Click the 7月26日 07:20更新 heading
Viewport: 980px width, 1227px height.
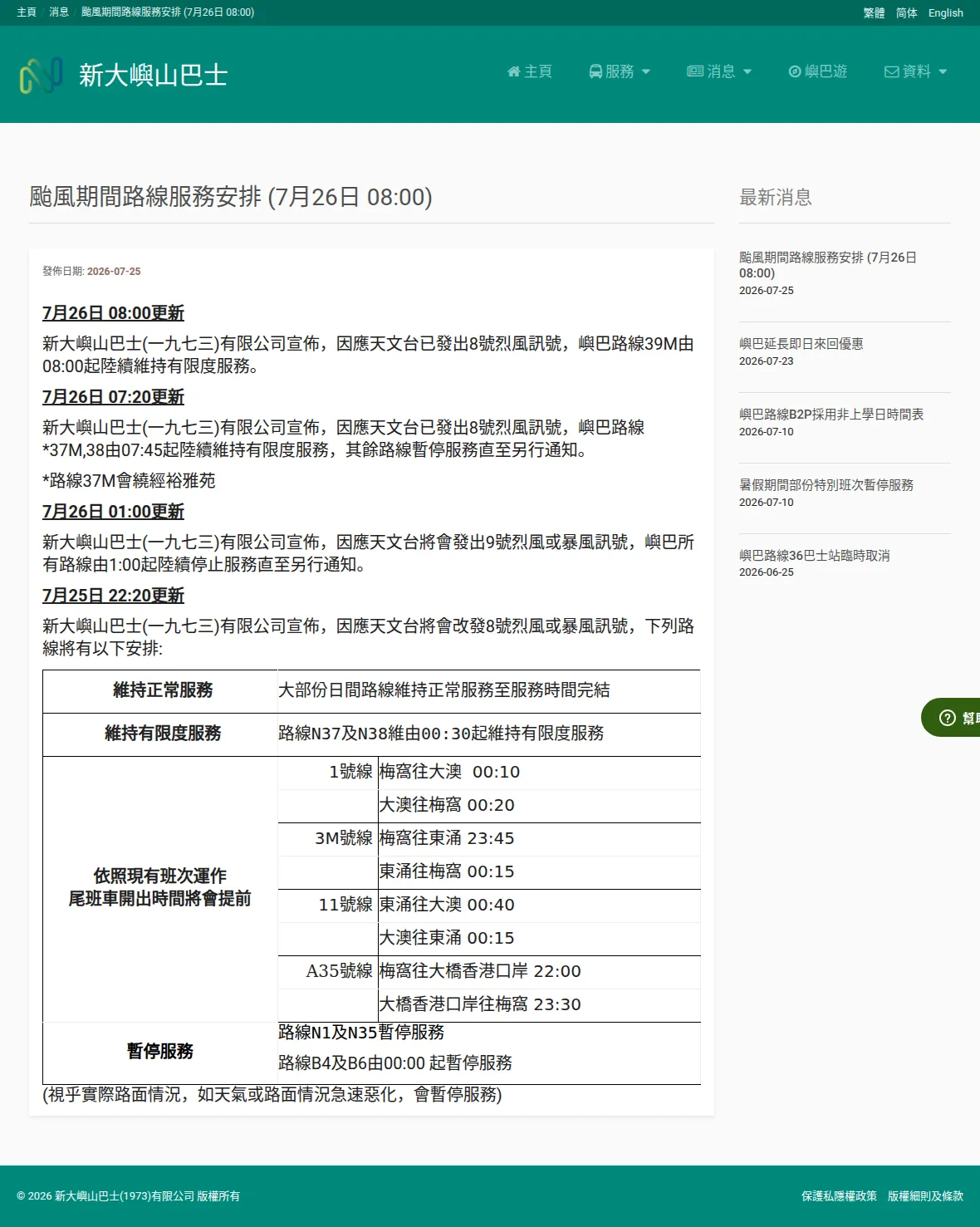(x=113, y=397)
